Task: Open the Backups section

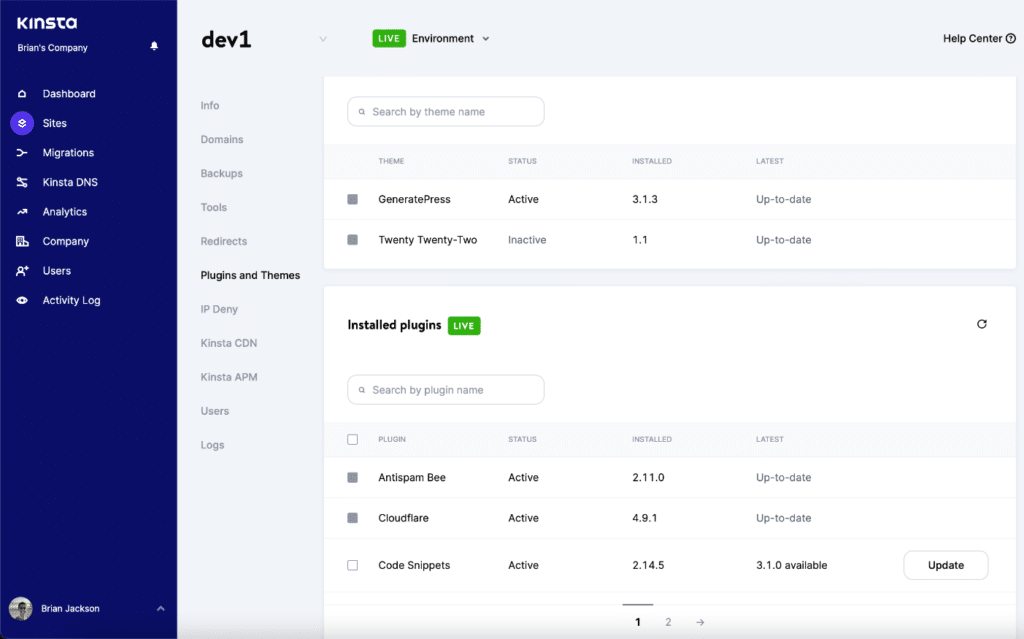Action: tap(221, 173)
